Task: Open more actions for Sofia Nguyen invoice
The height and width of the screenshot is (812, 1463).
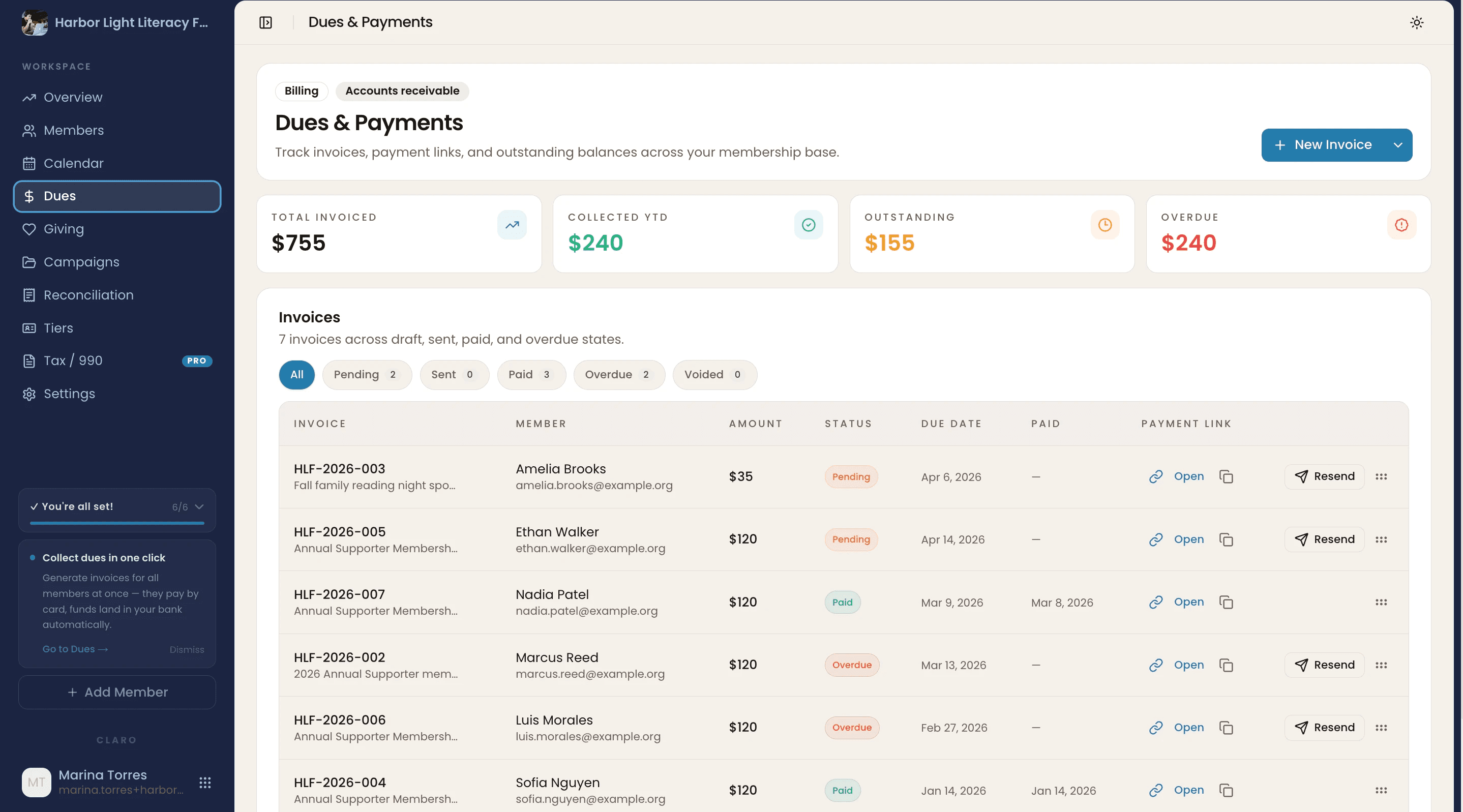Action: pyautogui.click(x=1381, y=791)
